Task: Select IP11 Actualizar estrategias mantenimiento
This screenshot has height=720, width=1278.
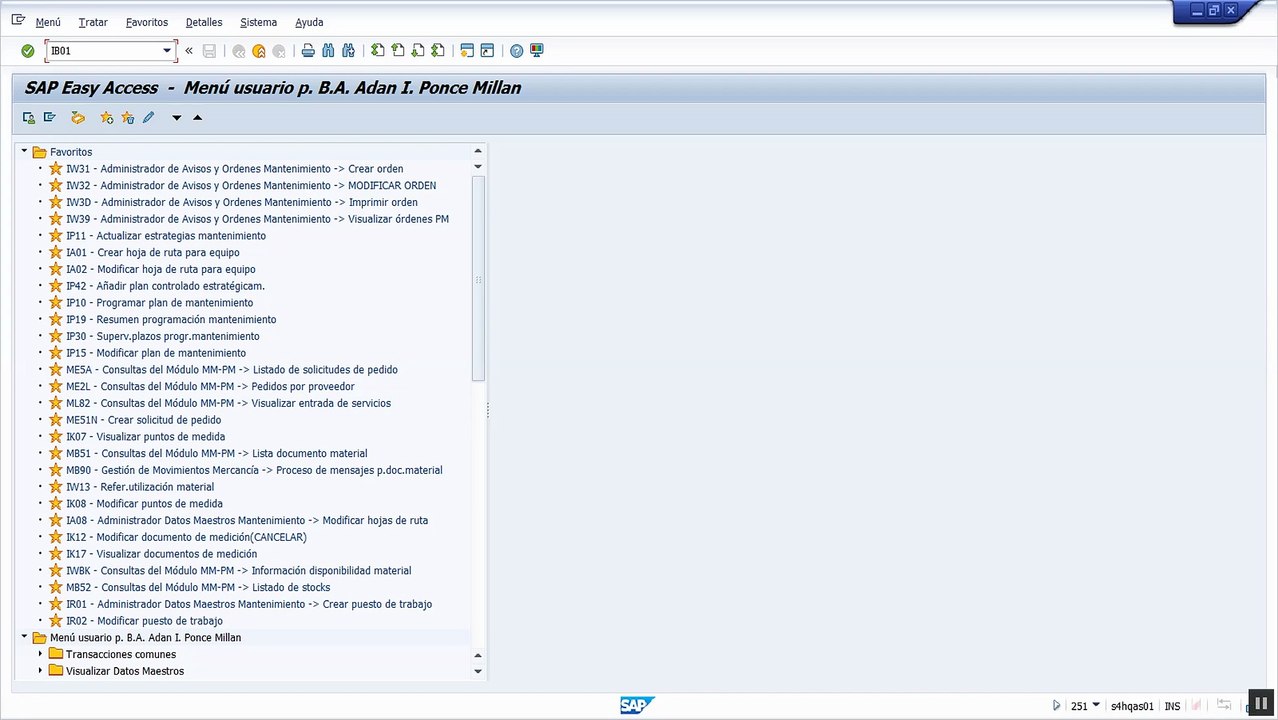Action: (x=166, y=236)
